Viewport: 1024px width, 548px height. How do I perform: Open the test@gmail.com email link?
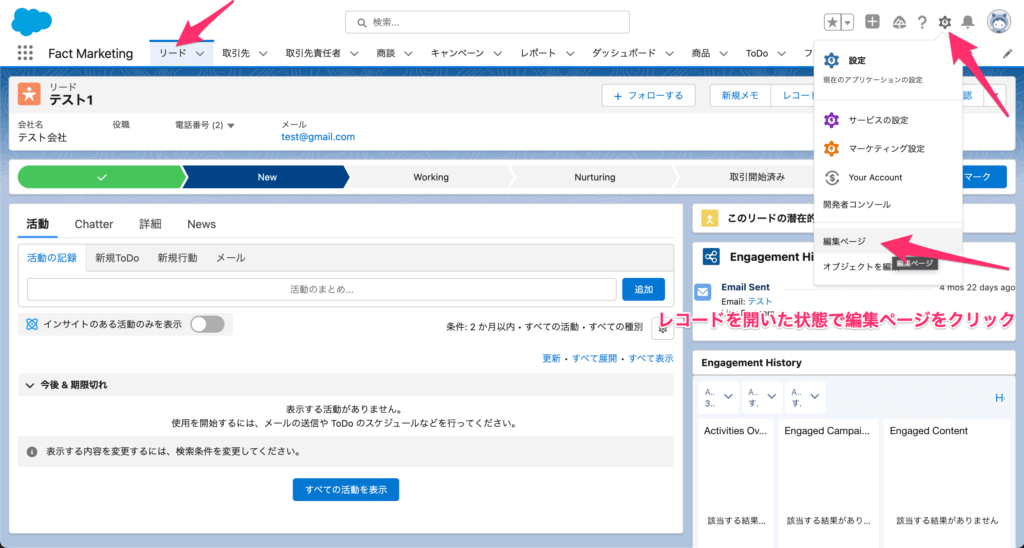point(318,137)
